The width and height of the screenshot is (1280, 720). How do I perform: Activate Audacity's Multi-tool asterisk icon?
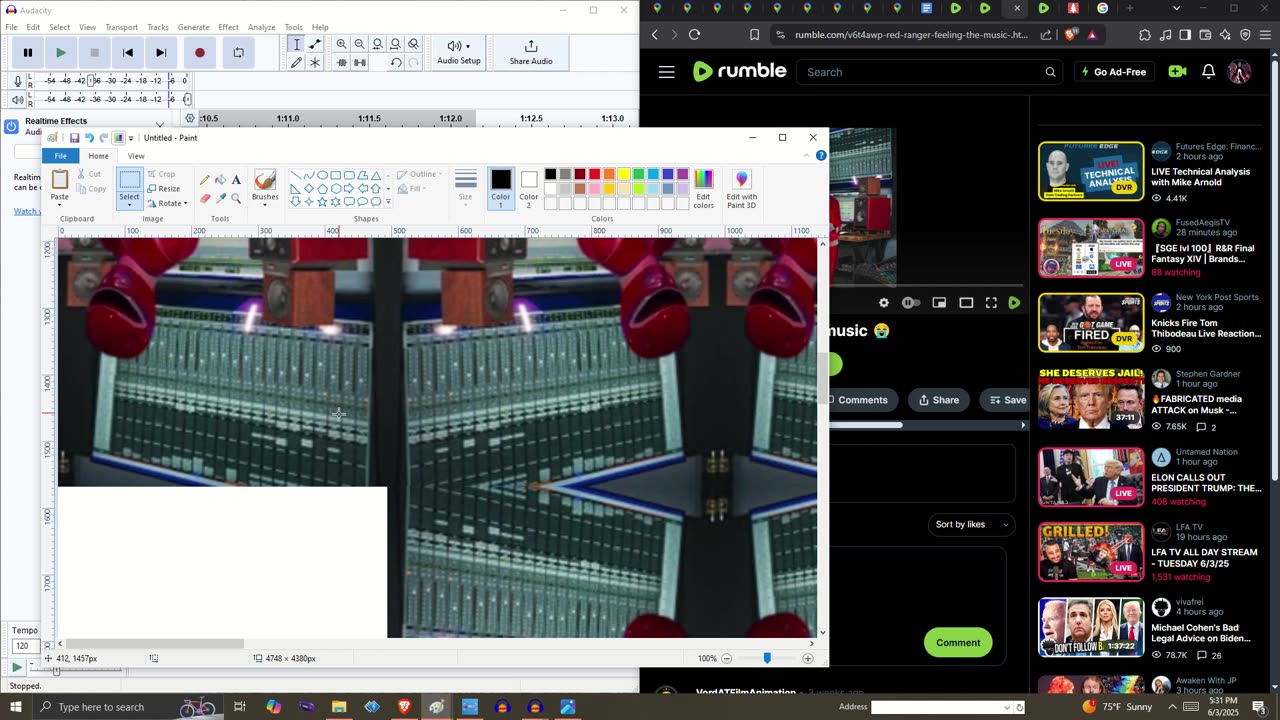tap(315, 62)
